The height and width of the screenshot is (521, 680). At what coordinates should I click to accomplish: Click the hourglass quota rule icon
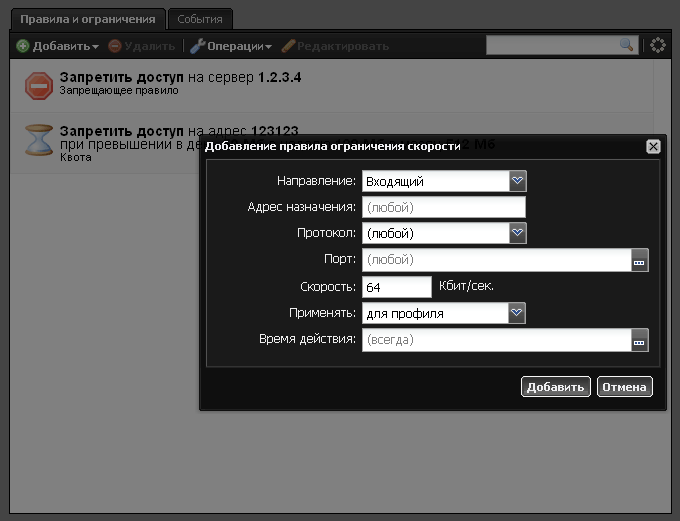pyautogui.click(x=38, y=142)
